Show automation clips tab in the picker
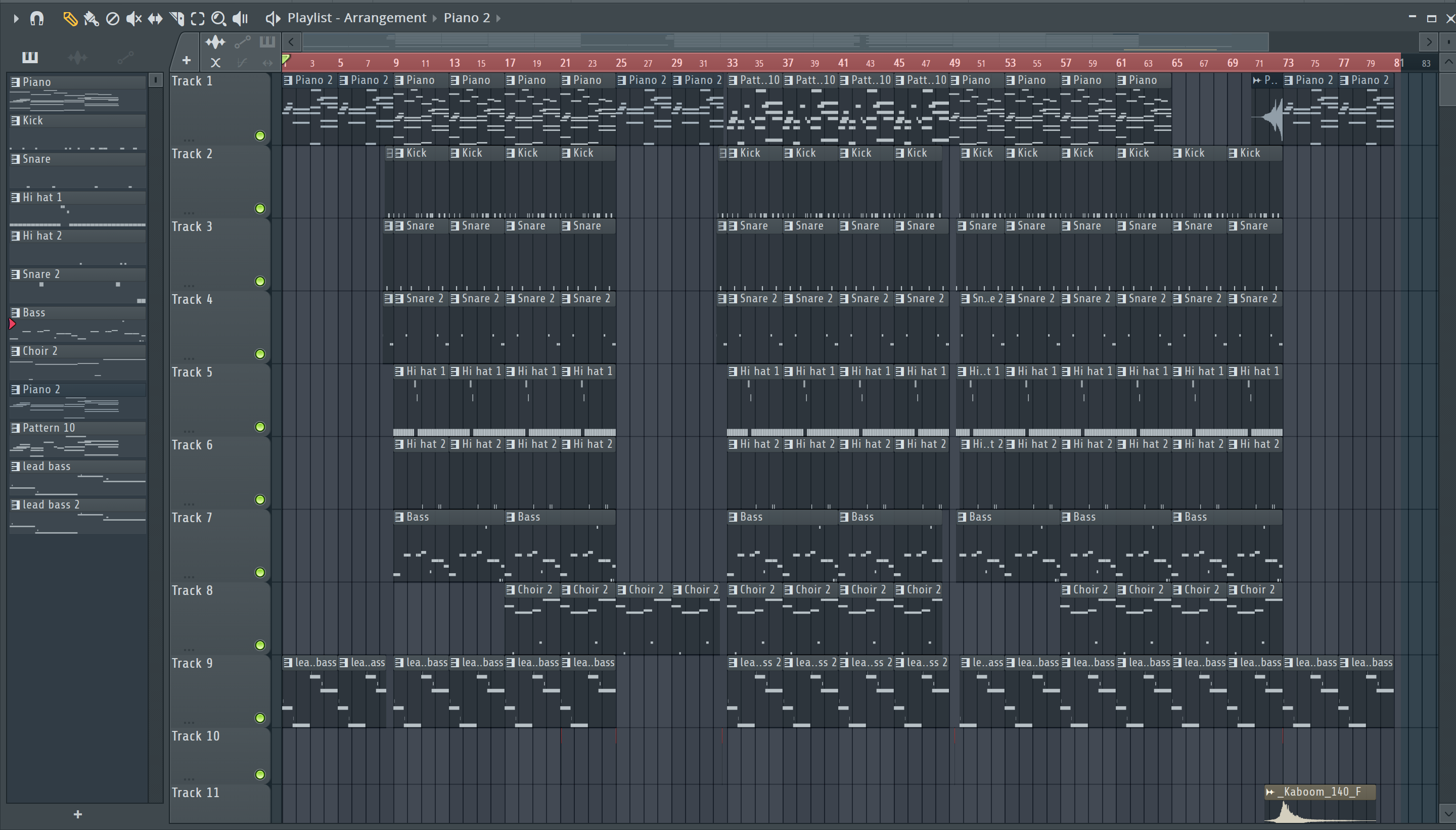 click(125, 57)
